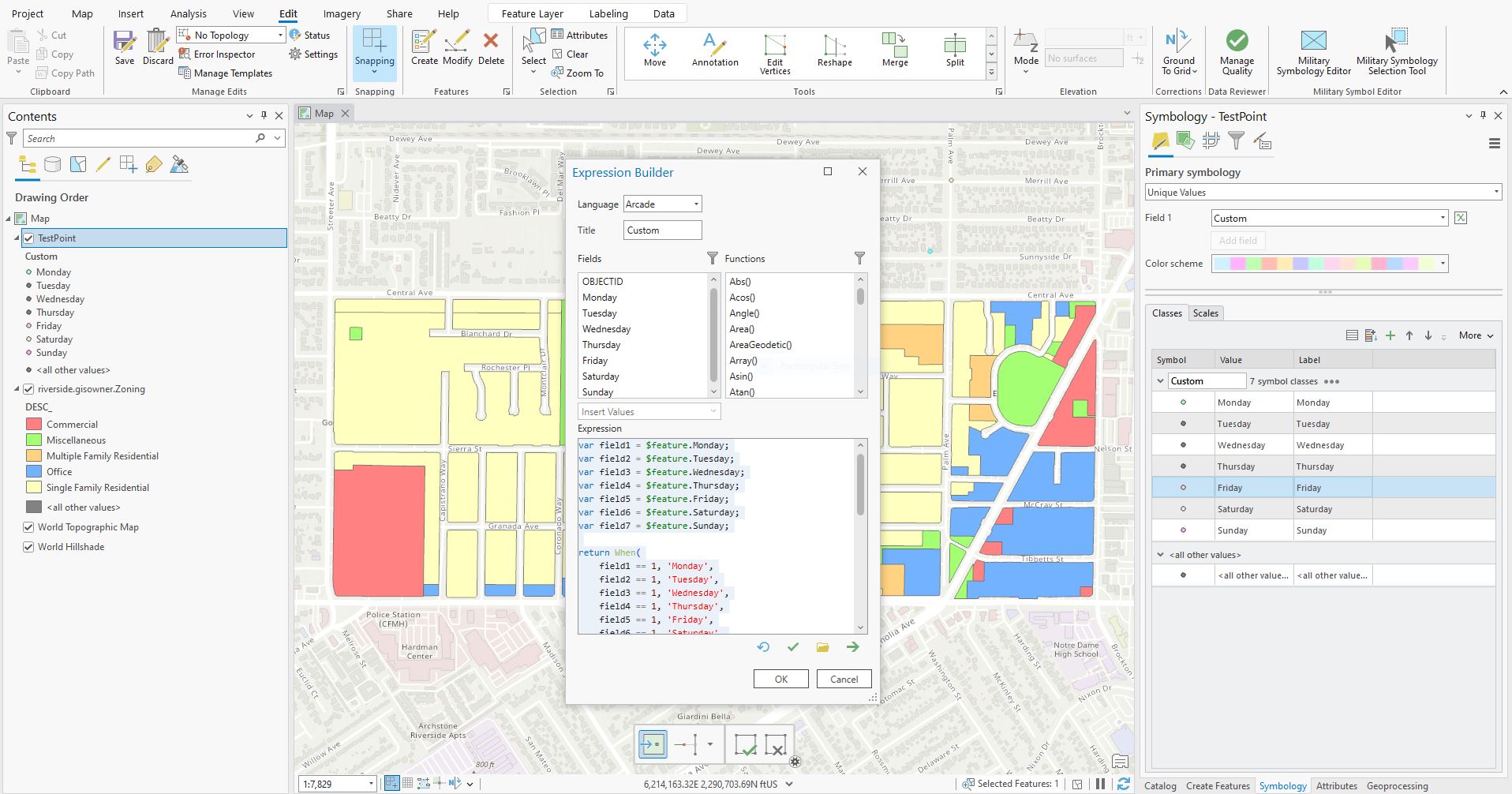Hide the riverside.gisowner.Zoning layer
The width and height of the screenshot is (1512, 794).
[x=29, y=389]
